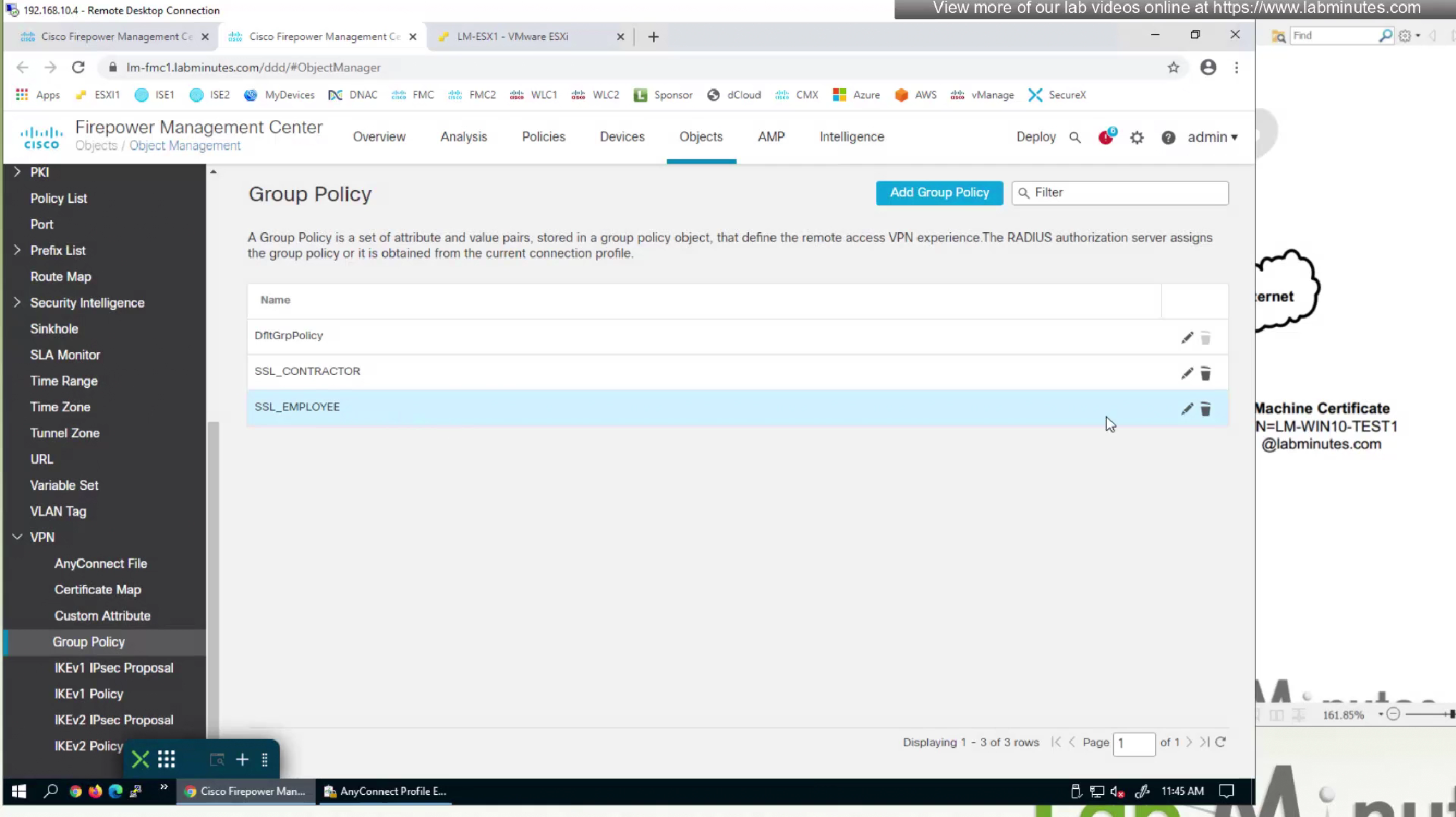
Task: Delete the SSL_EMPLOYEE group policy
Action: (1205, 409)
